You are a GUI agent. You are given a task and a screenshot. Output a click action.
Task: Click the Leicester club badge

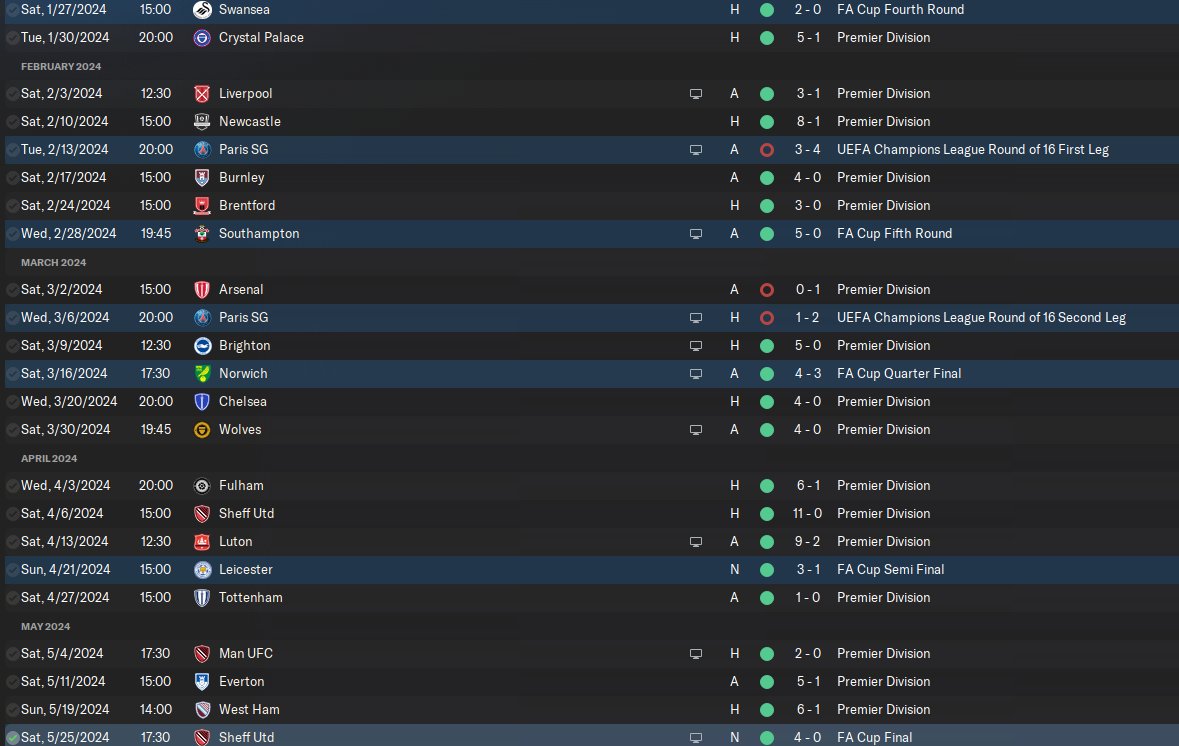click(202, 570)
